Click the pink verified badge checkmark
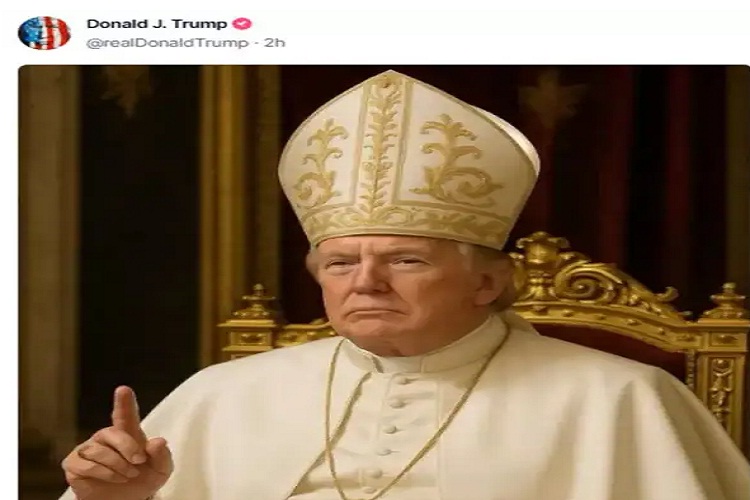Viewport: 750px width, 500px height. point(242,23)
